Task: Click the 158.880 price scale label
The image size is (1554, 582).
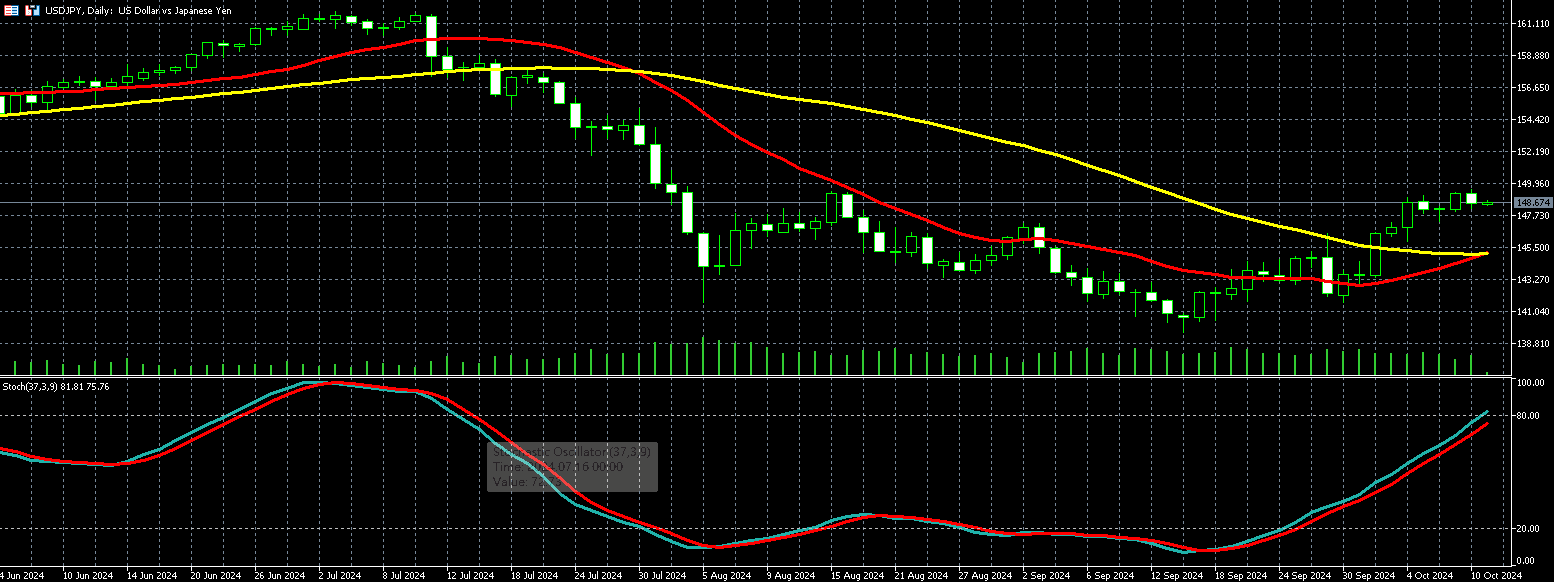Action: pyautogui.click(x=1533, y=56)
